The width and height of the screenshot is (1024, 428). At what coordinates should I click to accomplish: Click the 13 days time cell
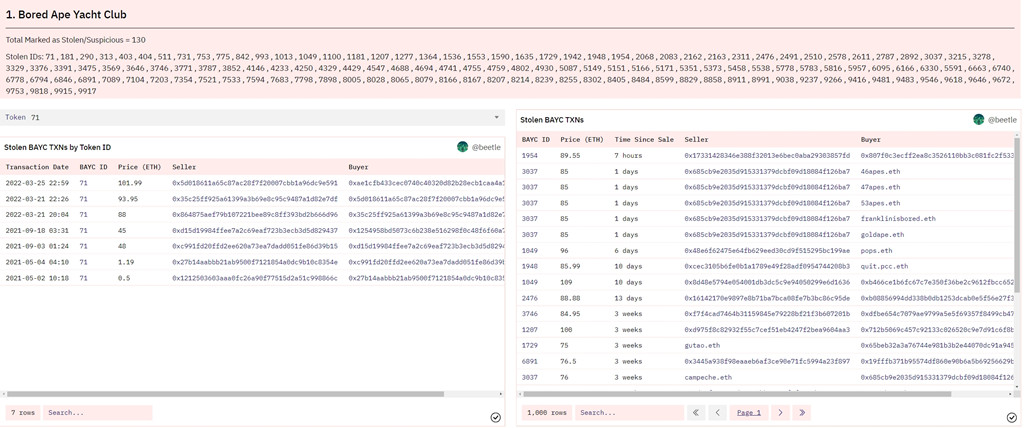click(629, 297)
